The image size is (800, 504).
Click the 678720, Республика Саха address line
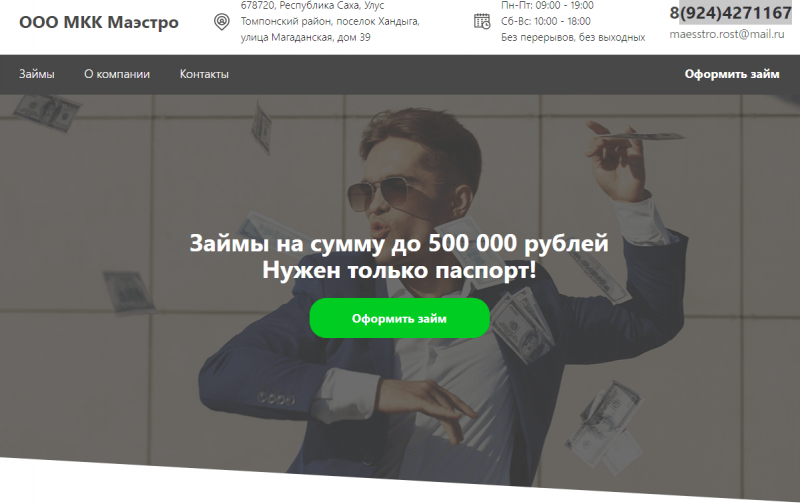[312, 6]
